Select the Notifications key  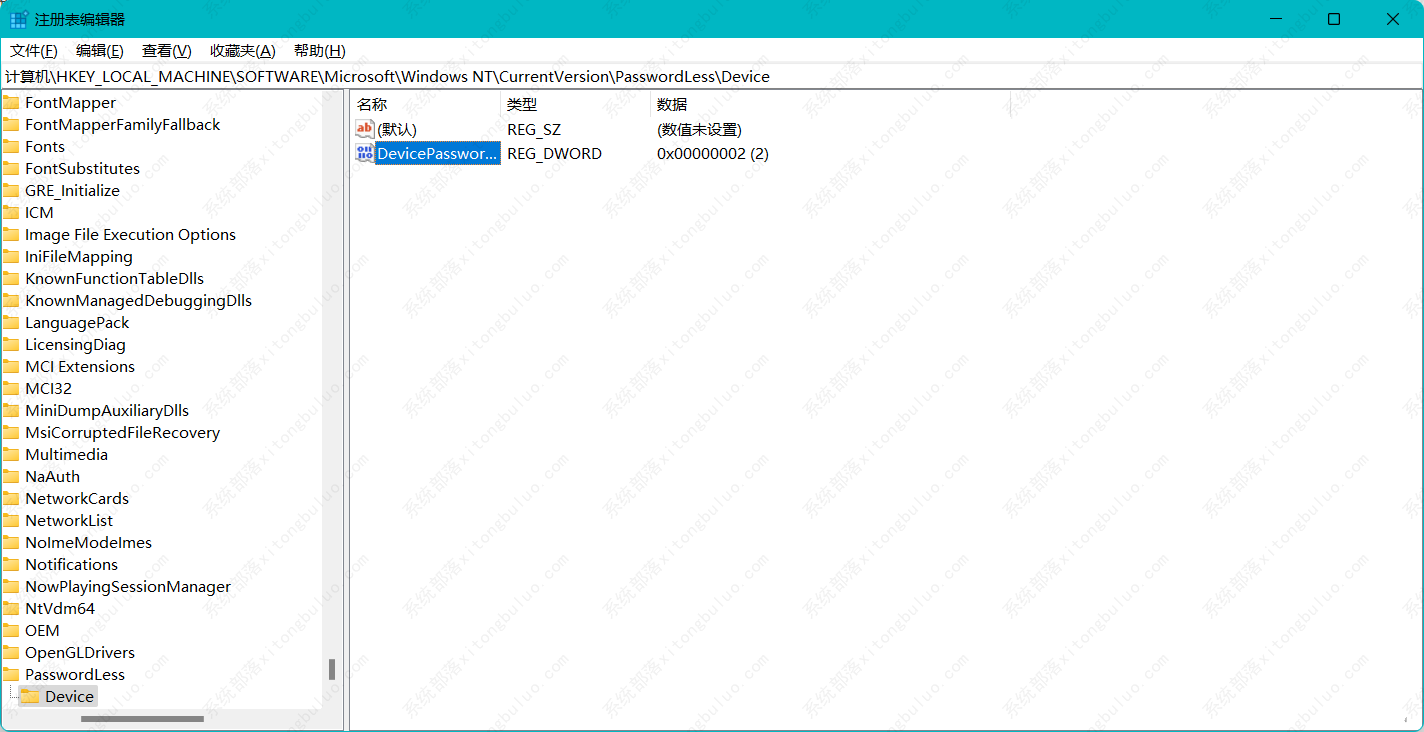click(x=69, y=564)
